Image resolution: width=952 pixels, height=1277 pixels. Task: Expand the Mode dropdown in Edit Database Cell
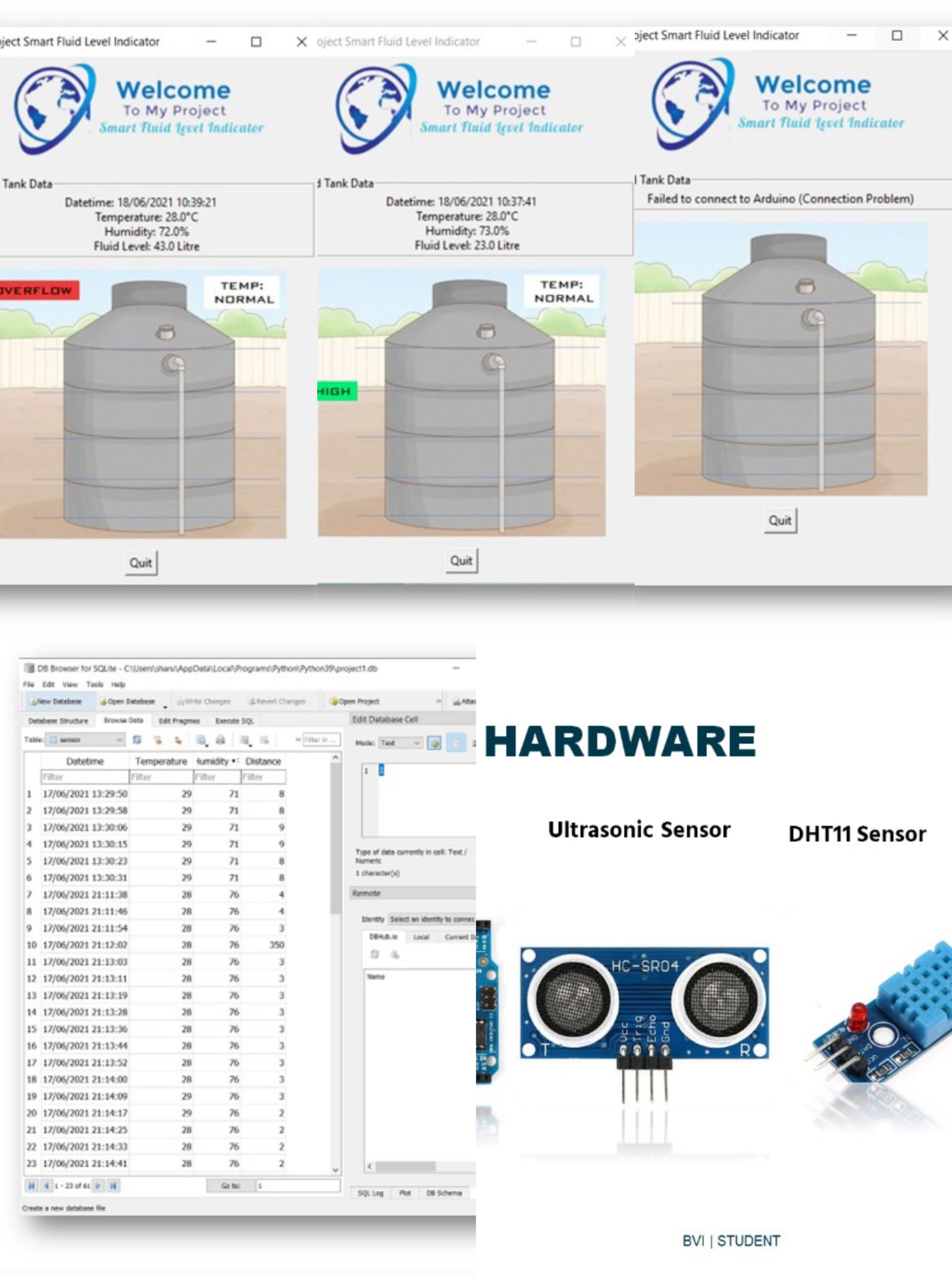(x=400, y=742)
